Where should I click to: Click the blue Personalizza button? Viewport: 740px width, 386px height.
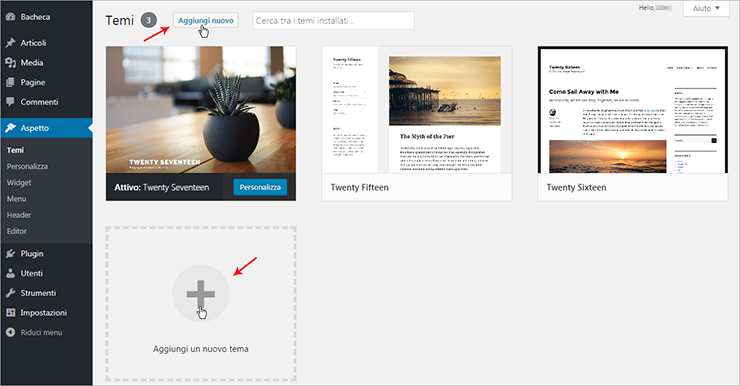(260, 187)
